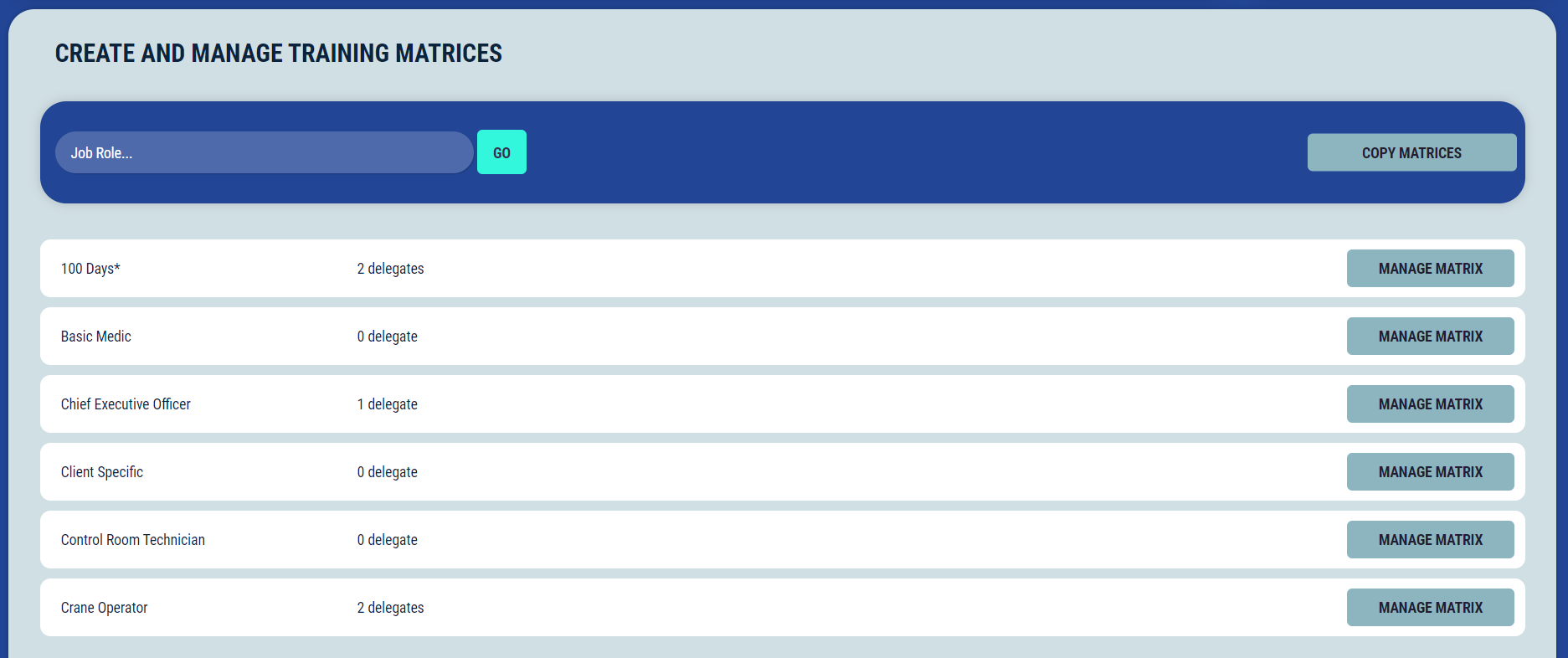Select the 100 Days* job role name
This screenshot has width=1568, height=658.
[90, 269]
